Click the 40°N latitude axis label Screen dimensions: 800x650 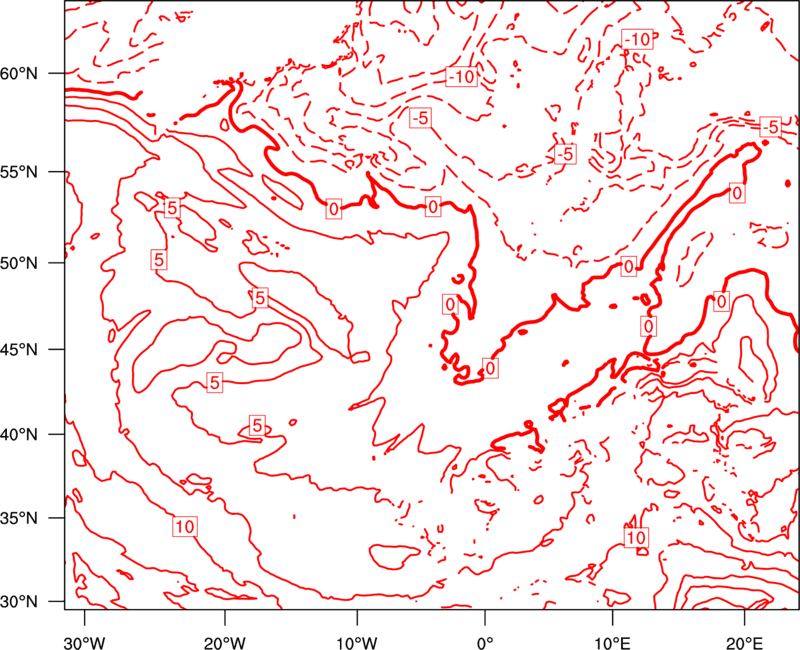(x=19, y=435)
